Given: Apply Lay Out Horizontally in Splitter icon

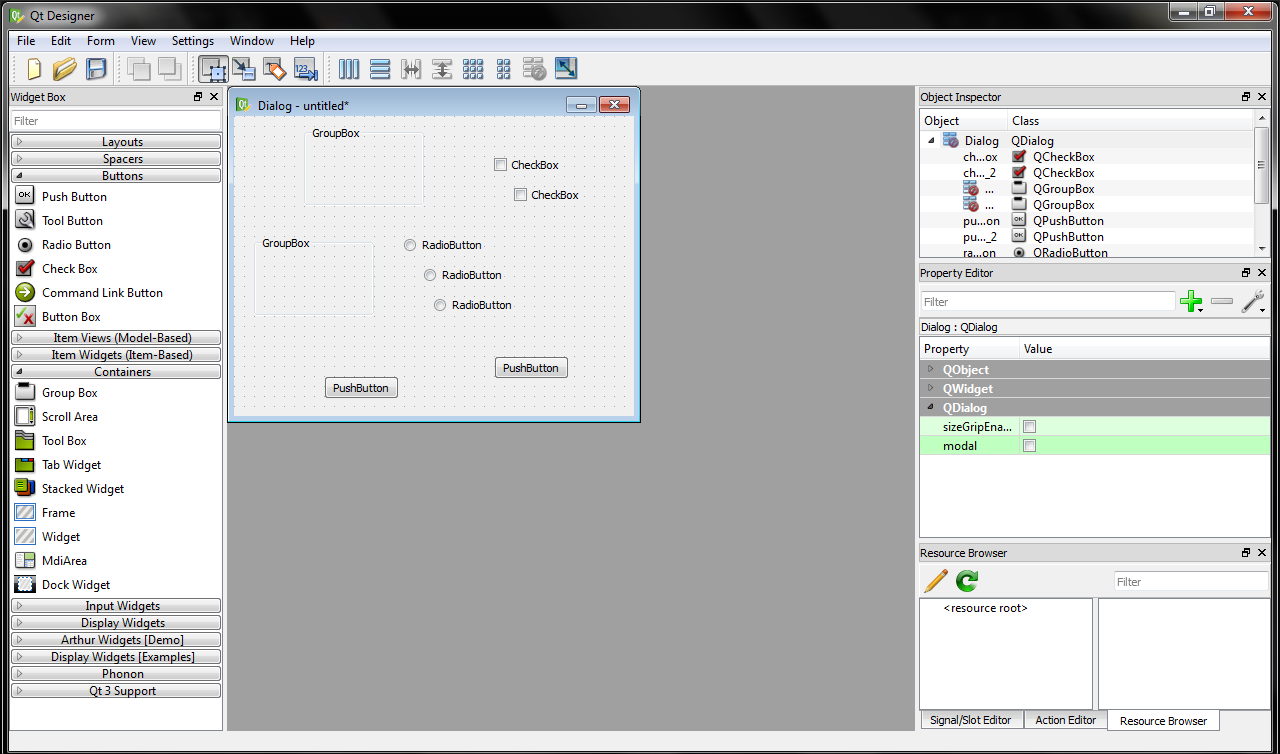Looking at the screenshot, I should 411,69.
